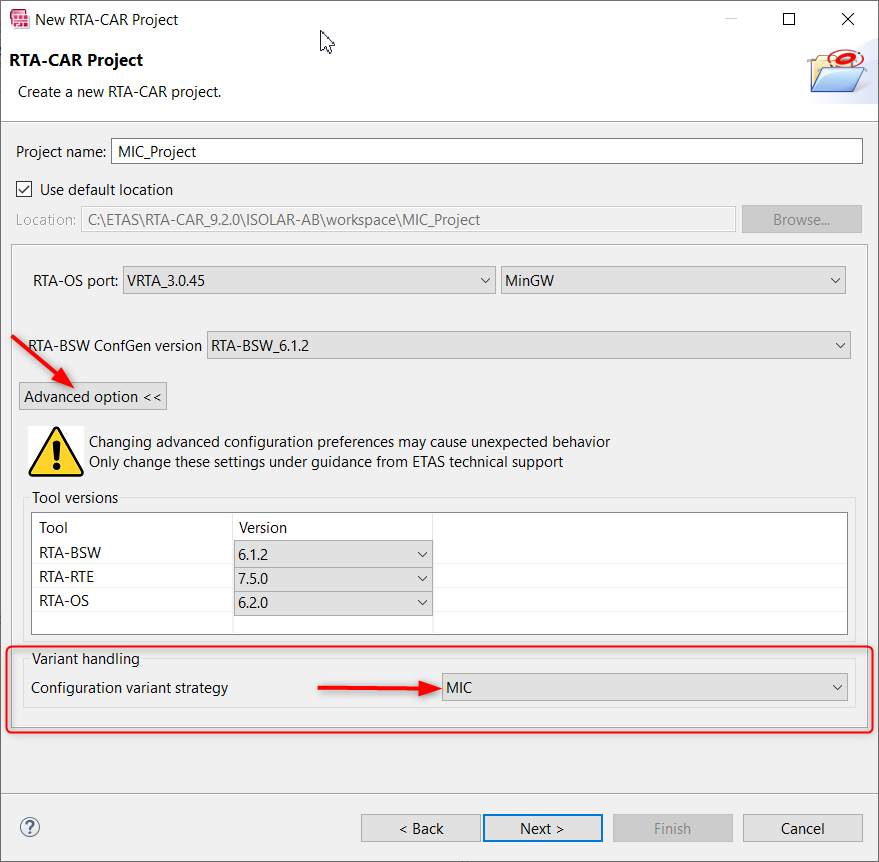Cancel the new project wizard
The width and height of the screenshot is (879, 862).
click(x=803, y=828)
